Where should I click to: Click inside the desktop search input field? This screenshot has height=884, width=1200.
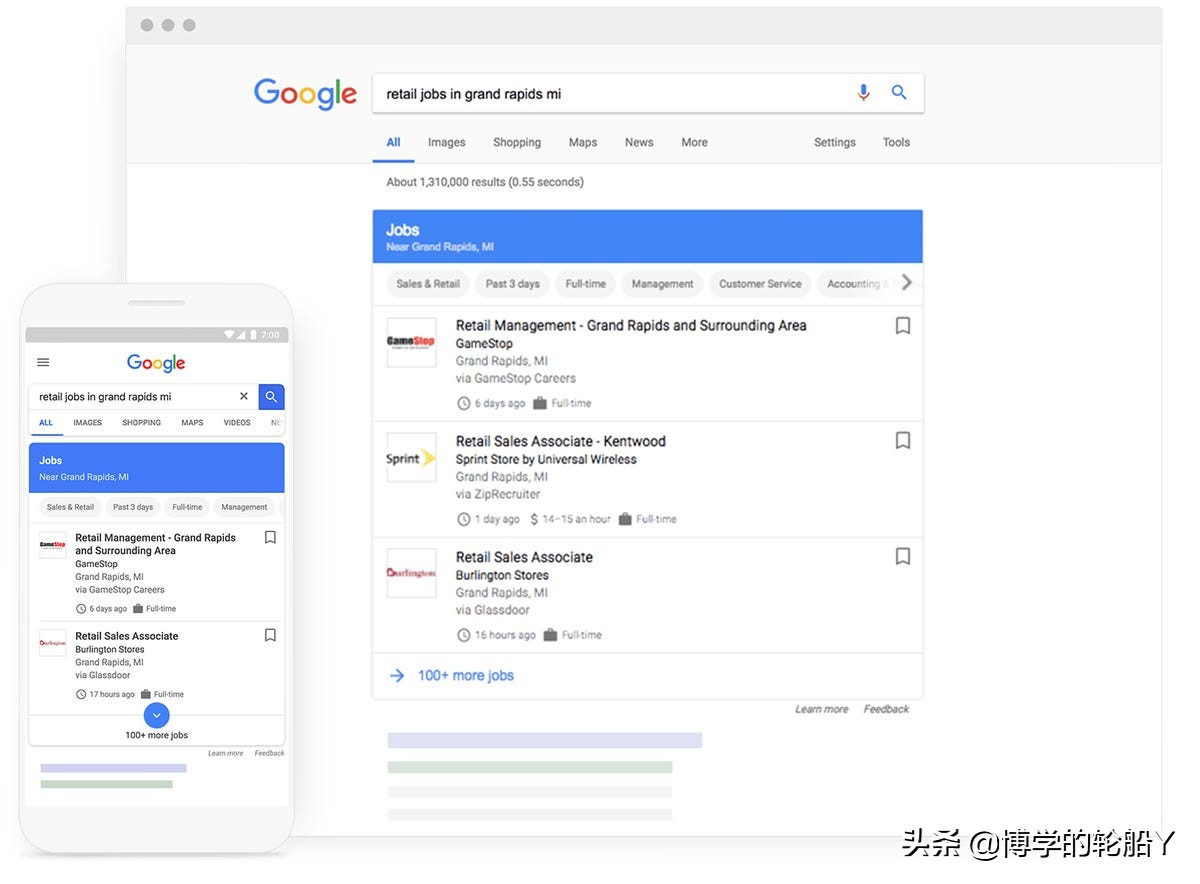point(600,92)
